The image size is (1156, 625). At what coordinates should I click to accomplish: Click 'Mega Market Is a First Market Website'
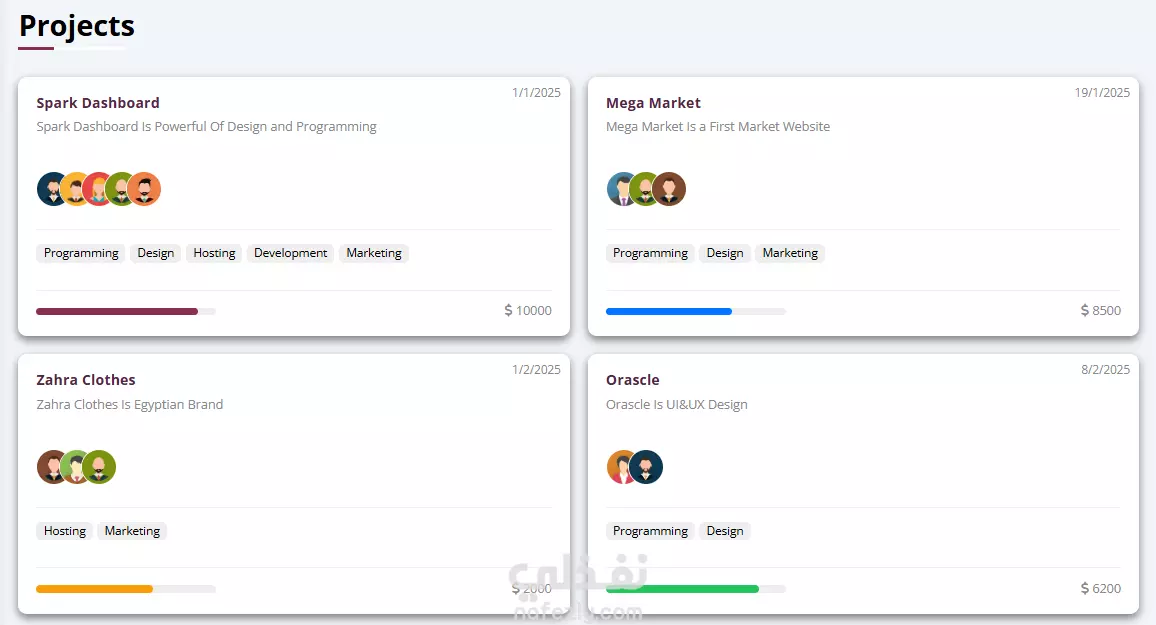[x=718, y=127]
